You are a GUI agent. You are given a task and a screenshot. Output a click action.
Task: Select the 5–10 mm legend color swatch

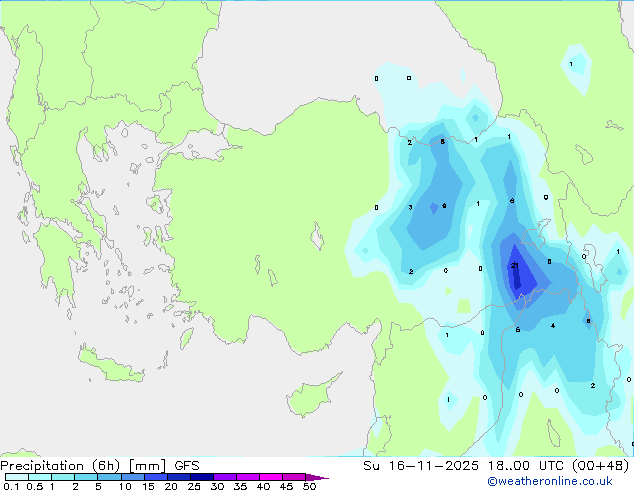coord(109,477)
